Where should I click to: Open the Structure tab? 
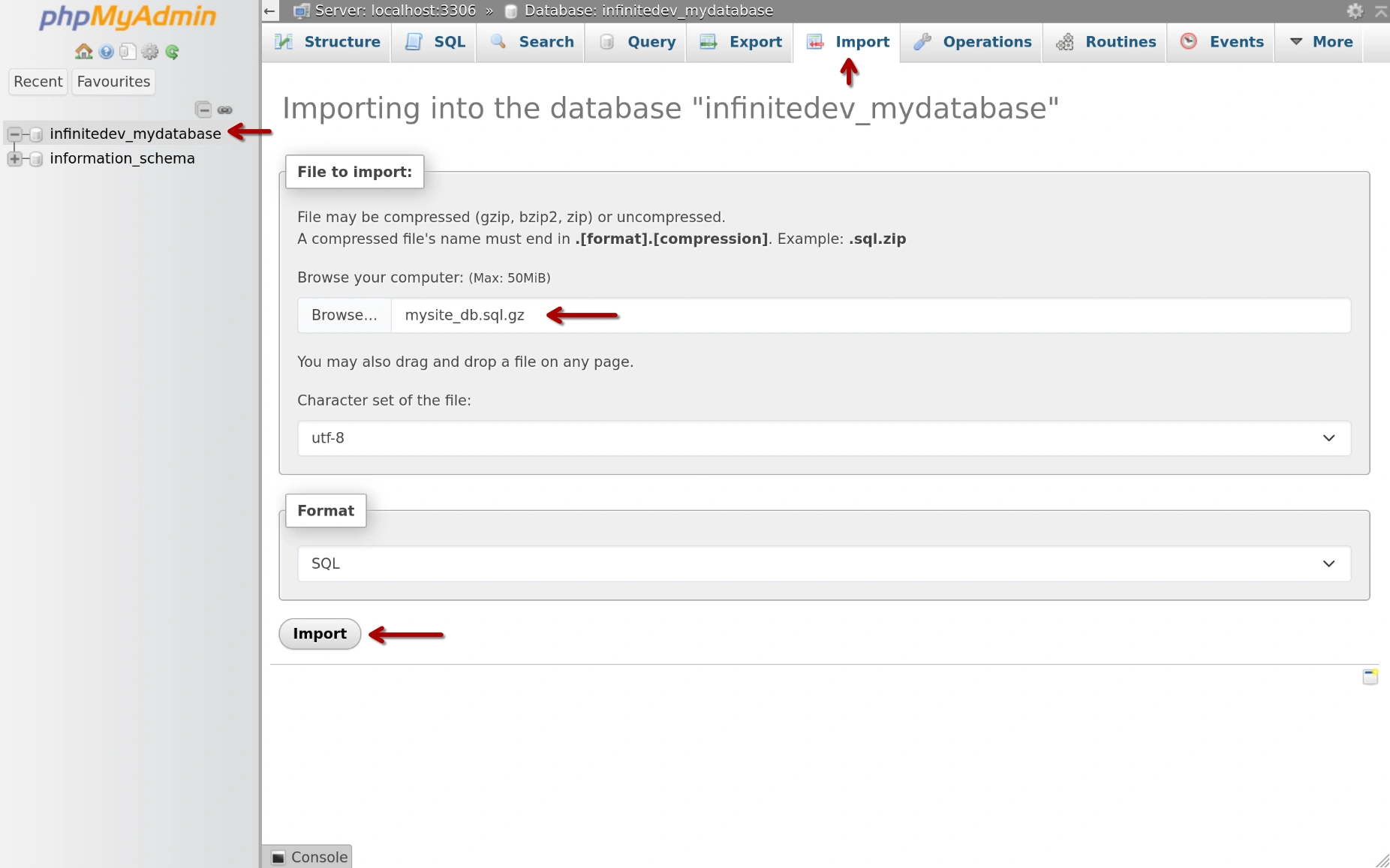[341, 42]
